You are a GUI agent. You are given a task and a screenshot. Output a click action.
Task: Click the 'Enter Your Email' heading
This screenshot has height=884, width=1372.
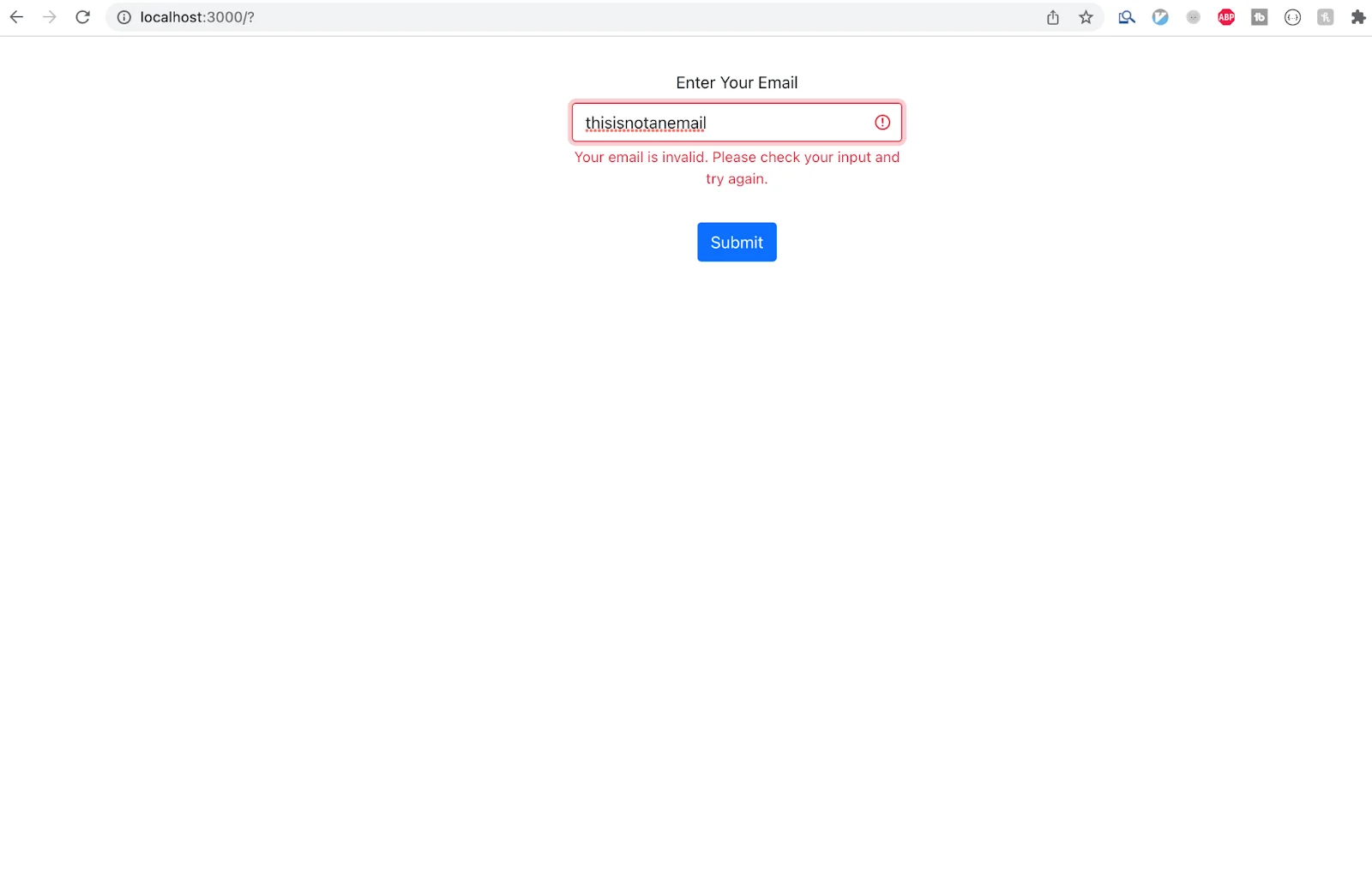(736, 82)
